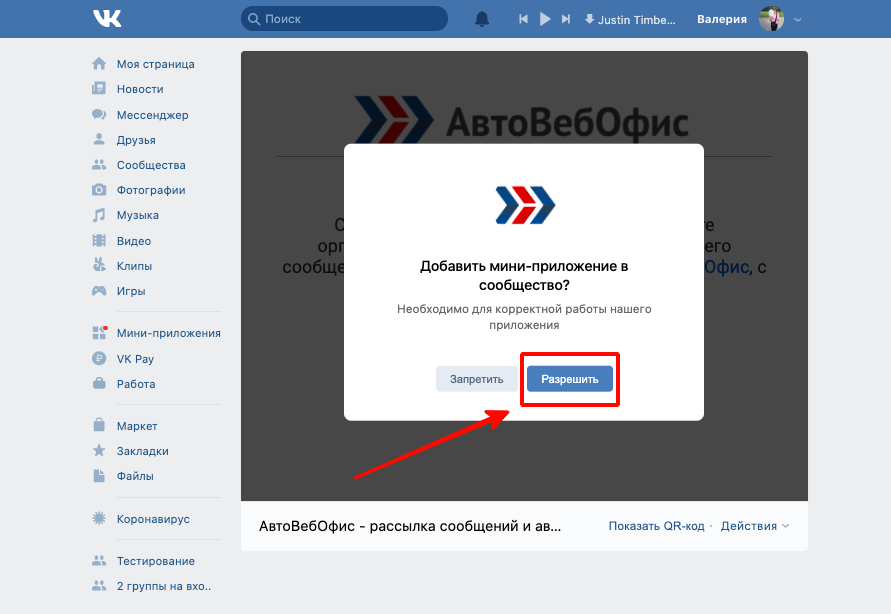Click the app title АвтоВебОфис - рассылка сообщений
Viewport: 891px width, 614px height.
point(410,526)
